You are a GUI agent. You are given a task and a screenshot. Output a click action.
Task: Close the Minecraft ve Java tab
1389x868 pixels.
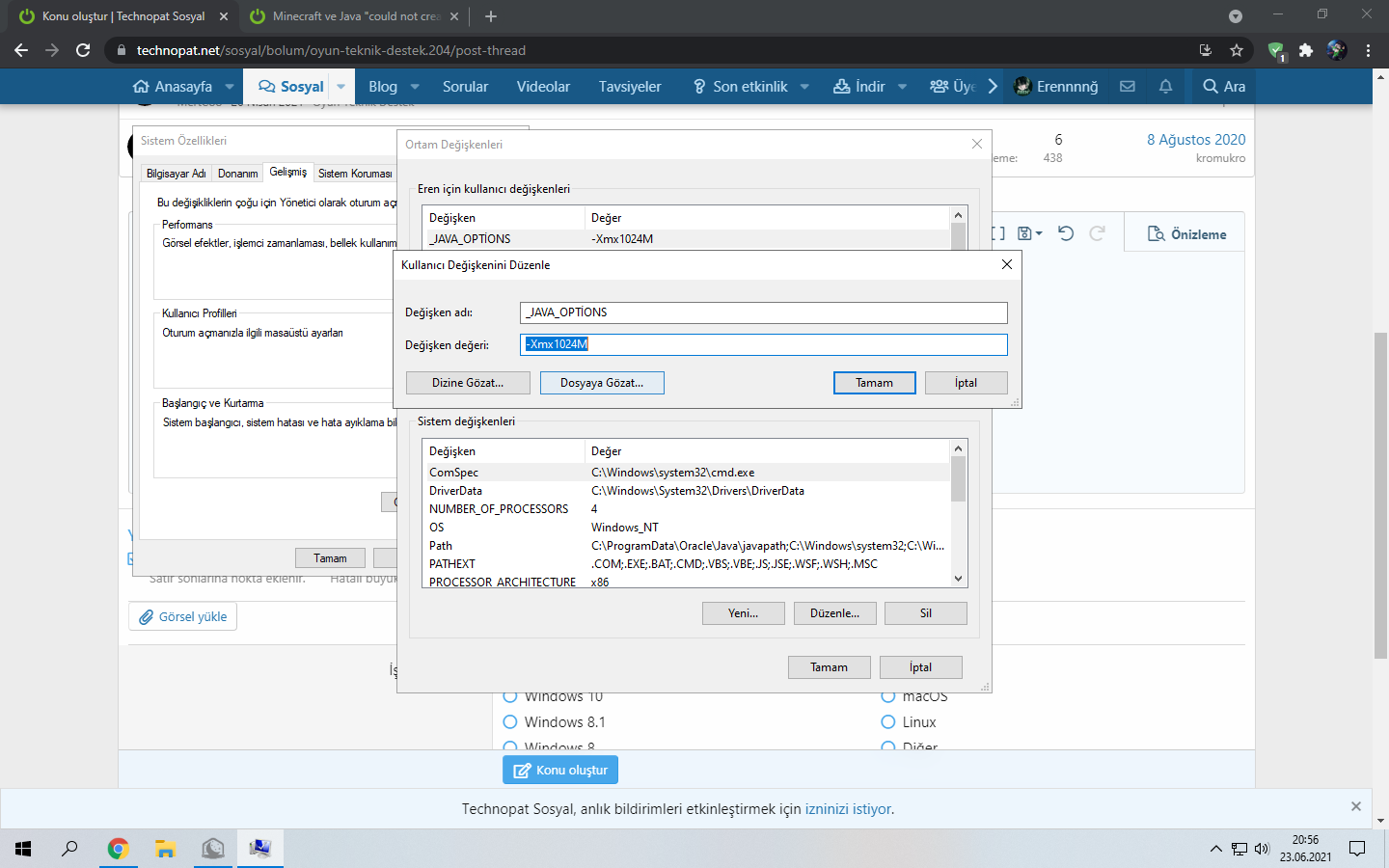(x=454, y=16)
